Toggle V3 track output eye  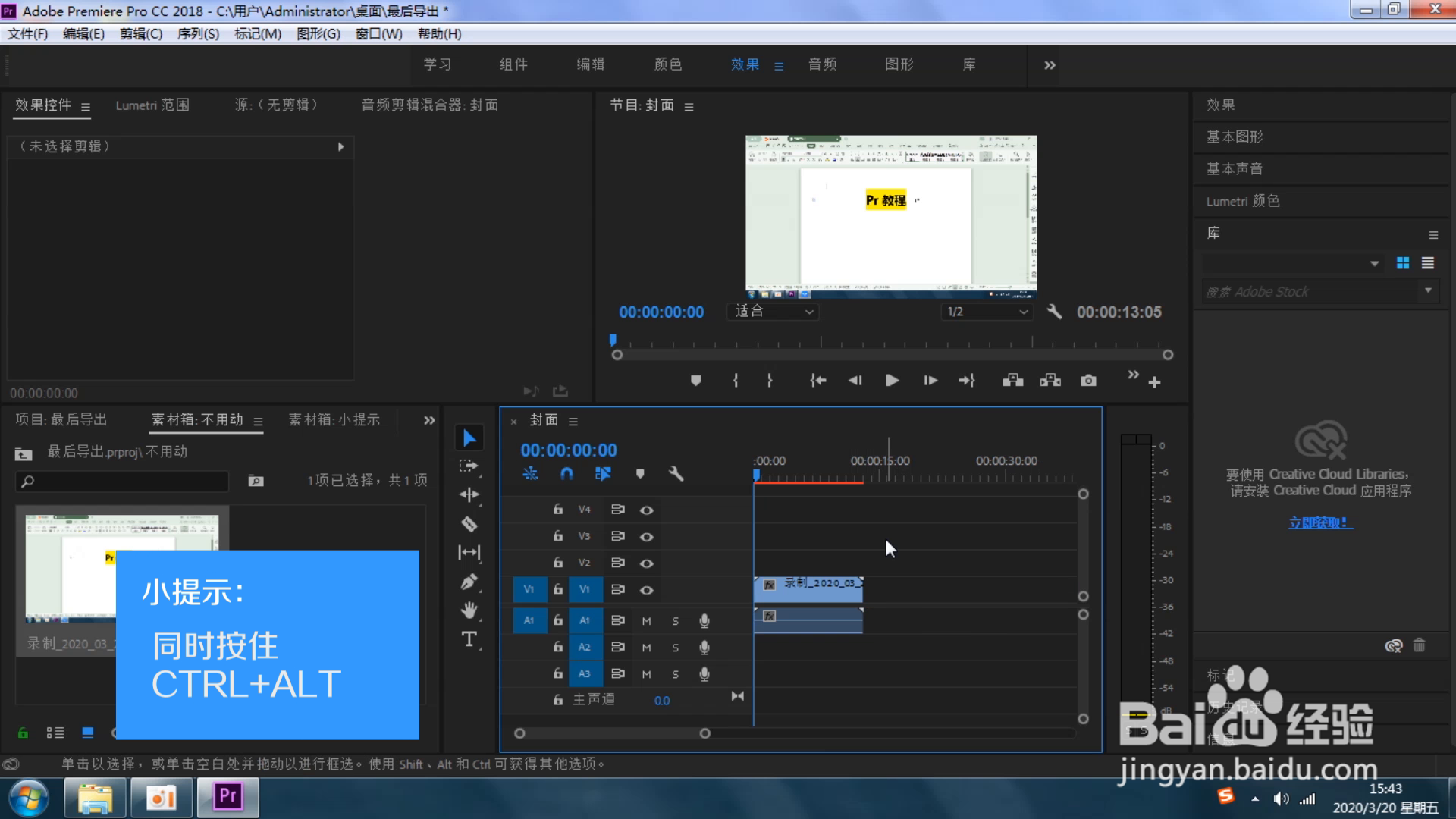pos(646,537)
